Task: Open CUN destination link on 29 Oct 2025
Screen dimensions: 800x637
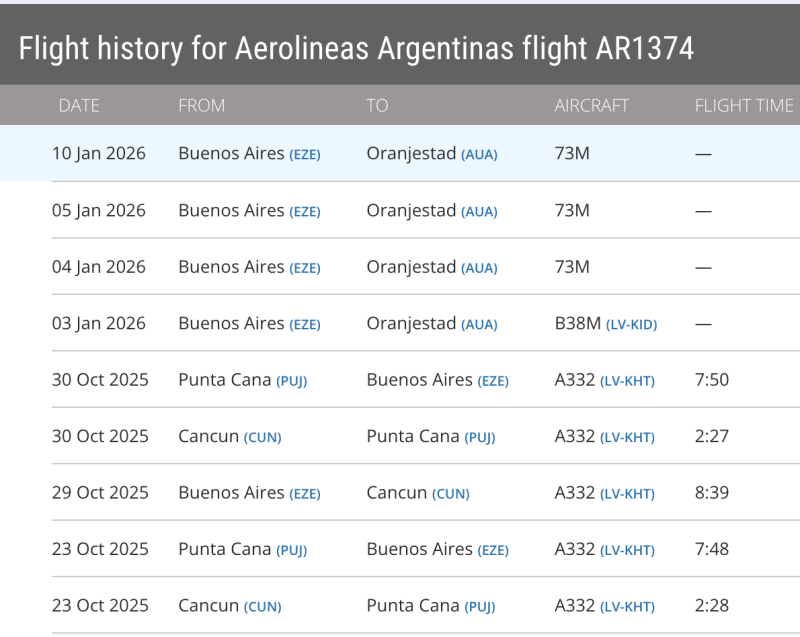Action: [x=451, y=494]
